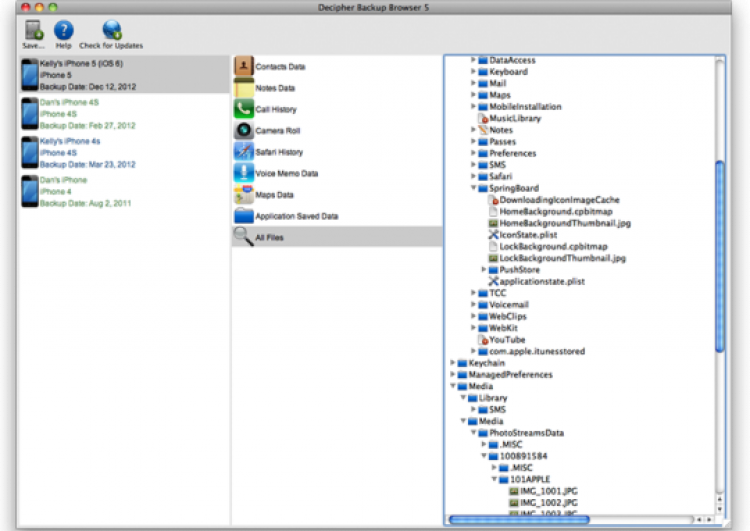Viewport: 750px width, 531px height.
Task: Click the LockBackgroundThumbnail.jpg image icon
Action: (x=493, y=258)
